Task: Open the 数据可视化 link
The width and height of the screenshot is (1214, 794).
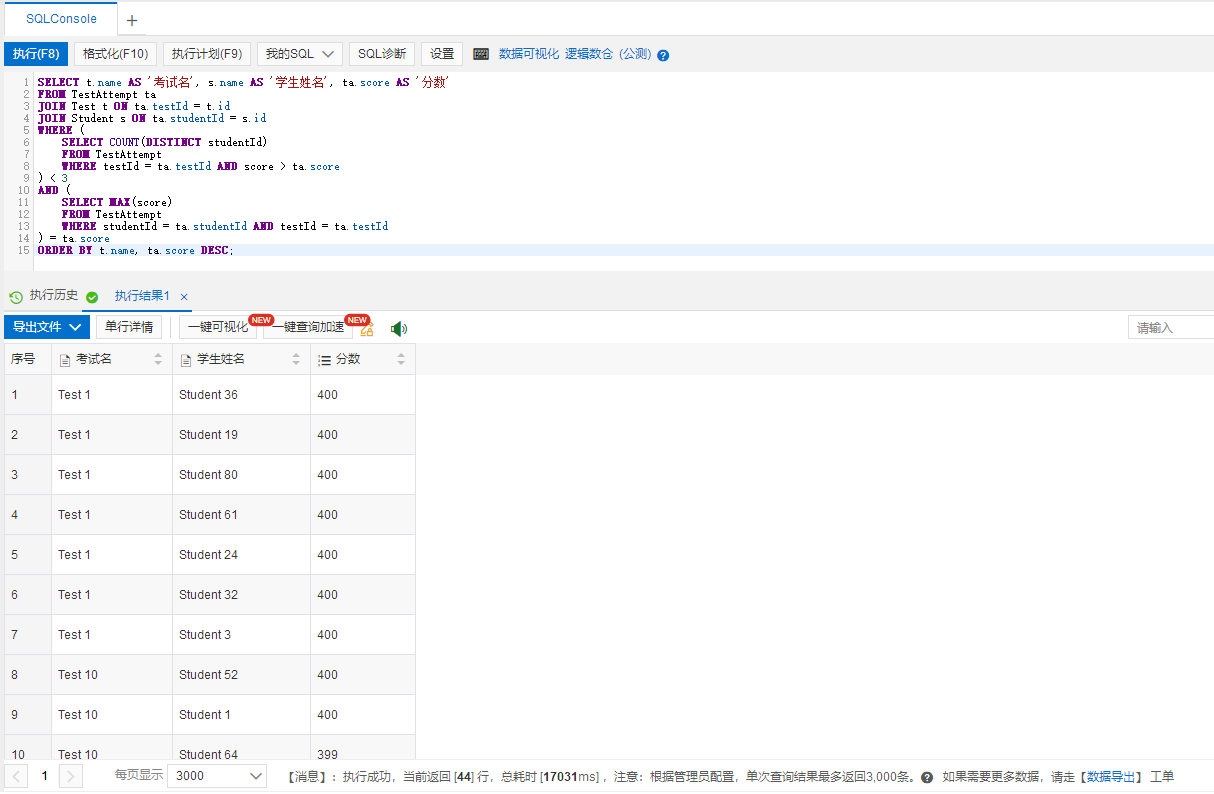Action: click(x=529, y=54)
